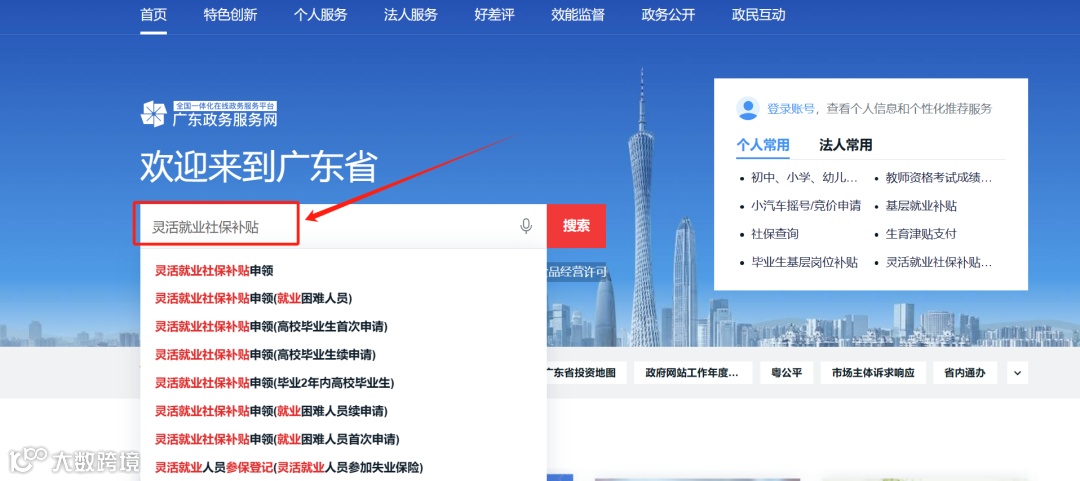Image resolution: width=1080 pixels, height=481 pixels.
Task: Pick the first suggestion 灵活就业社保补贴申领
Action: (214, 270)
